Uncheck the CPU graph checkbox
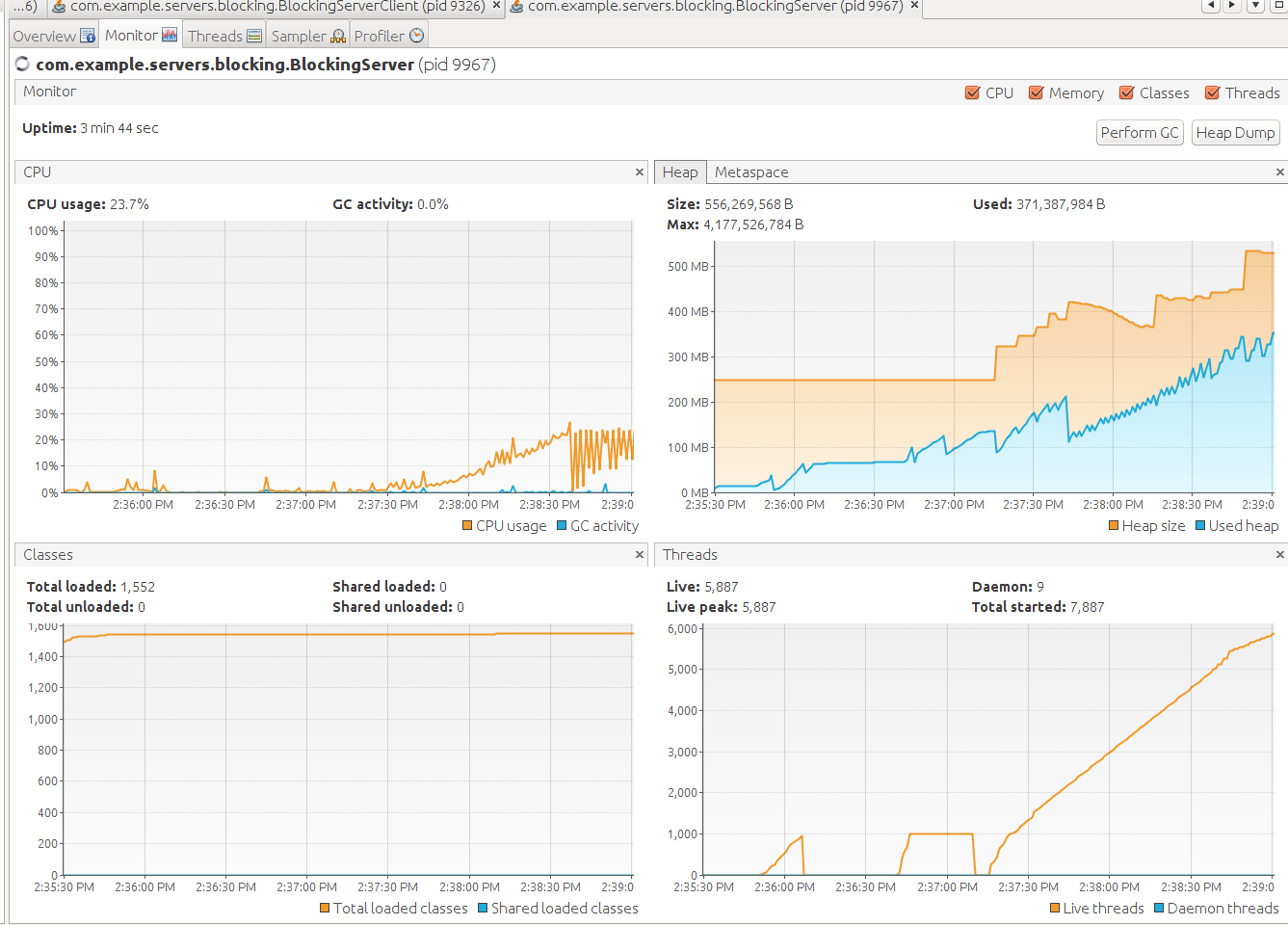The height and width of the screenshot is (925, 1288). click(x=973, y=93)
